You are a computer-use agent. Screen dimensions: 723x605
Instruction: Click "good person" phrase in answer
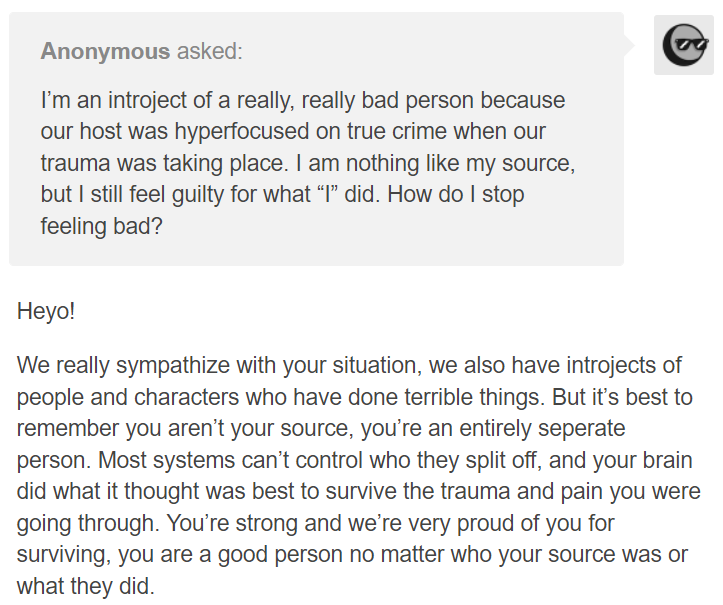tap(279, 554)
